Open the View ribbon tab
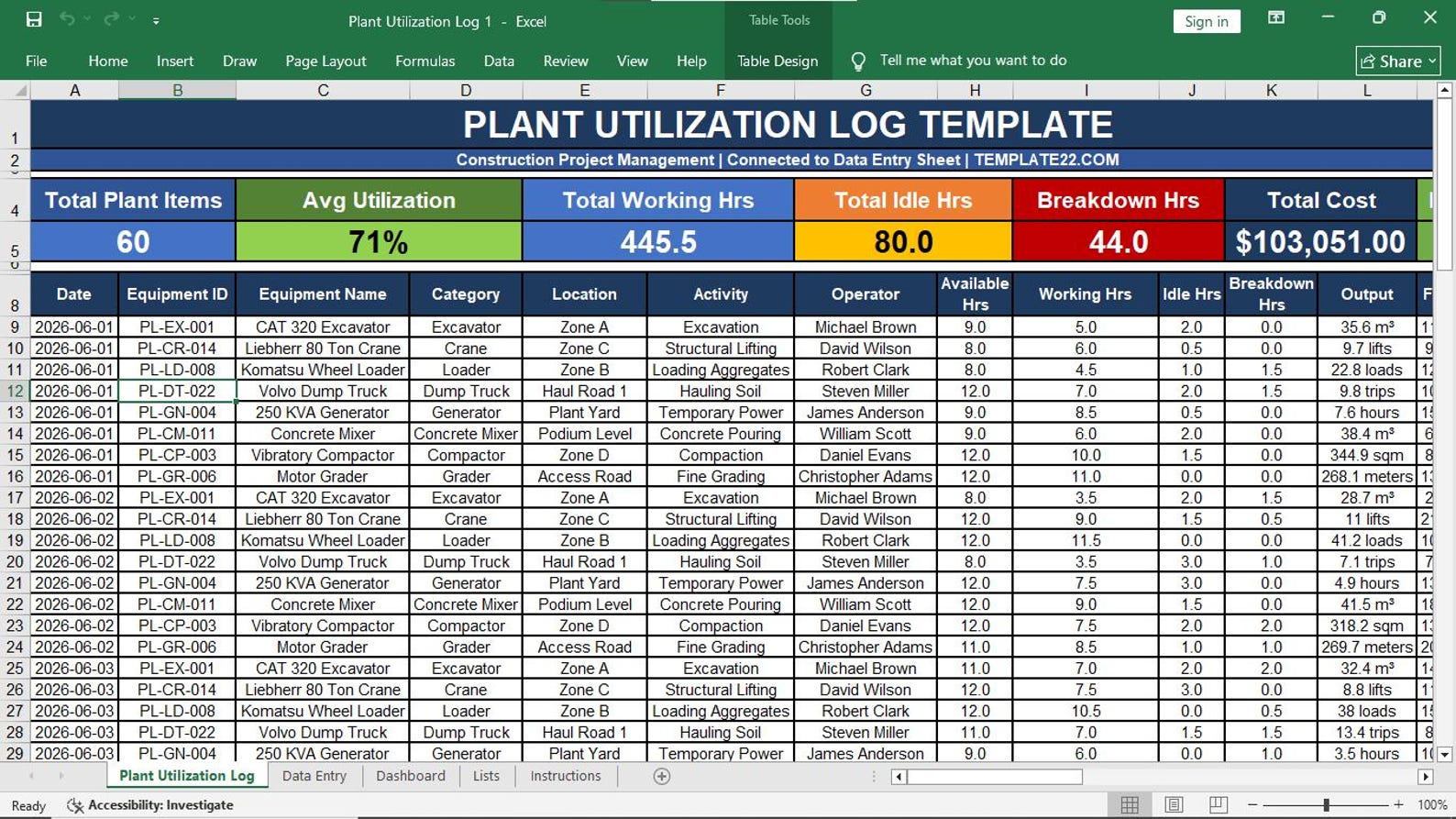This screenshot has width=1456, height=819. [632, 61]
